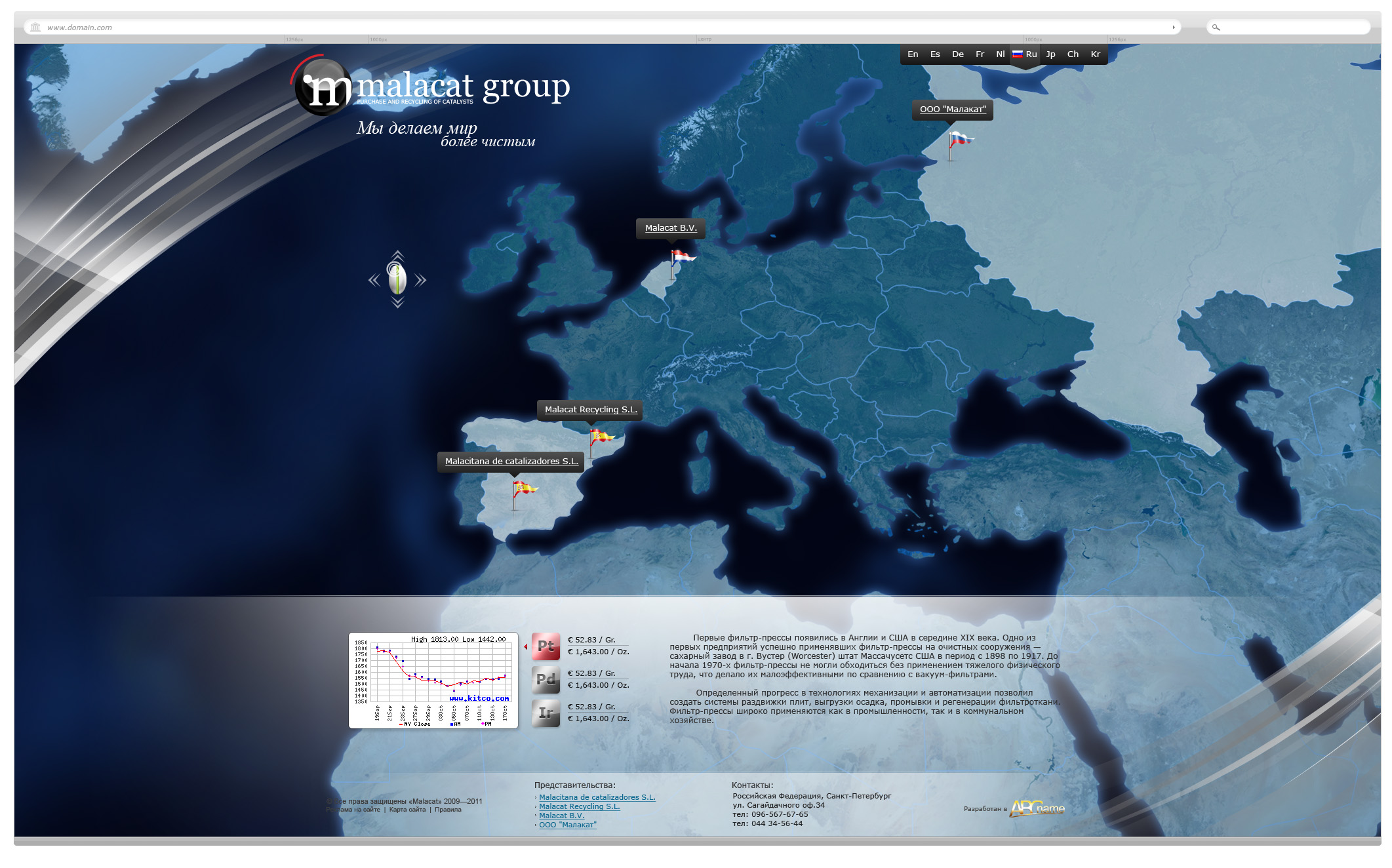
Task: Select the Pd palladium metal icon
Action: [x=546, y=680]
